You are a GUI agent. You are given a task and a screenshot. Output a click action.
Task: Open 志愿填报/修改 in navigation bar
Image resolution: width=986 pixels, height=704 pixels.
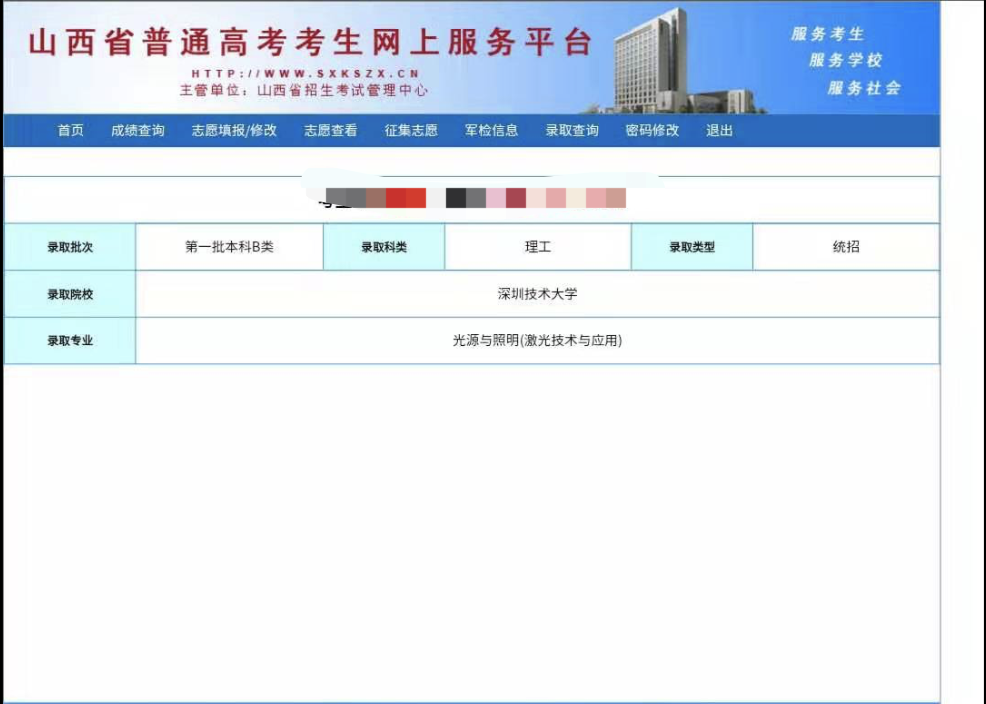point(234,130)
